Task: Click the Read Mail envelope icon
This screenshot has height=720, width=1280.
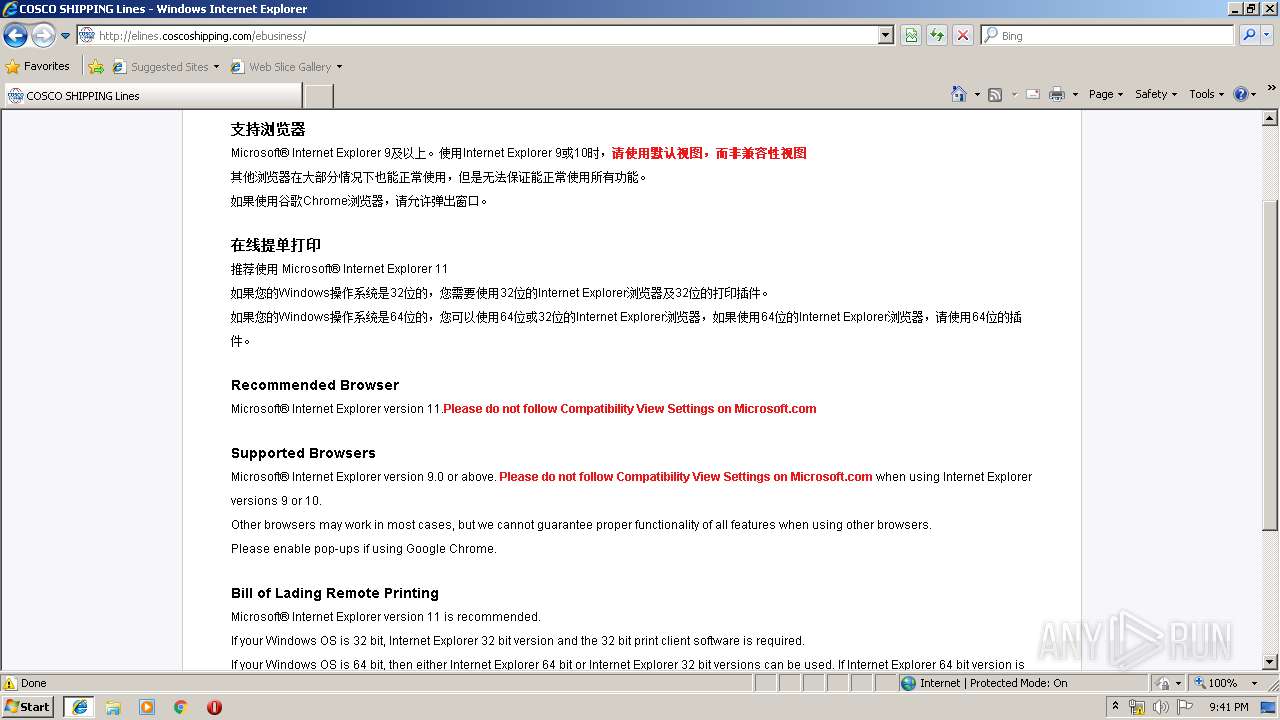Action: 1033,94
